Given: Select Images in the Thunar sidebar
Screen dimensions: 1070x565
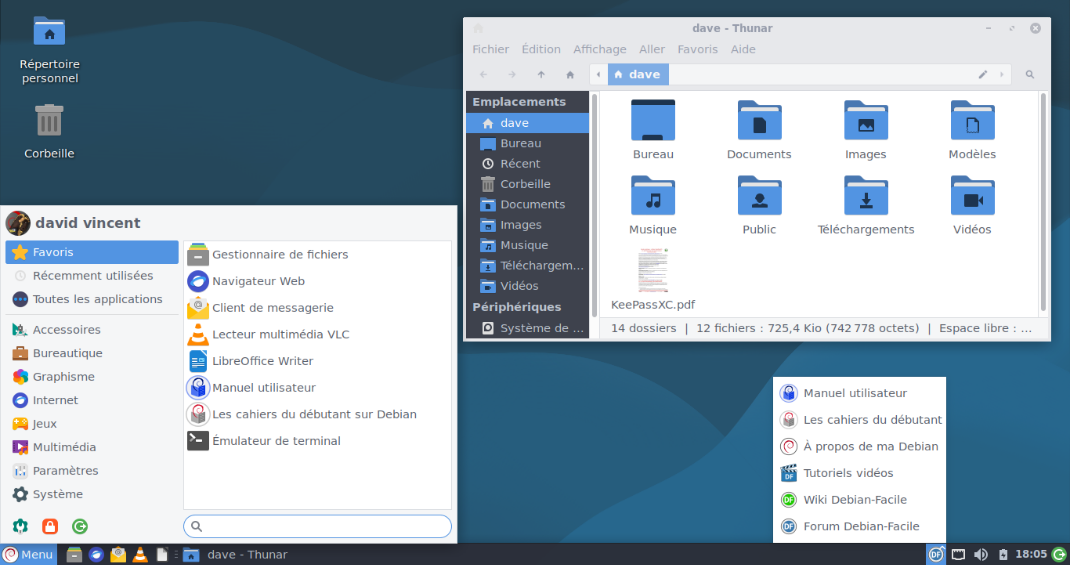Looking at the screenshot, I should (527, 225).
